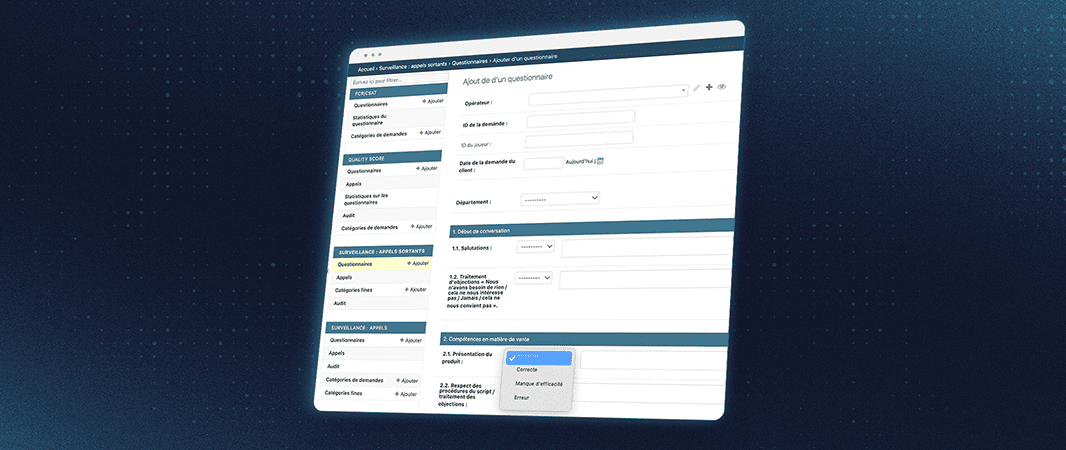Click Ajouter beside Quality Score Questionnaires
Screen dimensions: 1066x450
427,169
